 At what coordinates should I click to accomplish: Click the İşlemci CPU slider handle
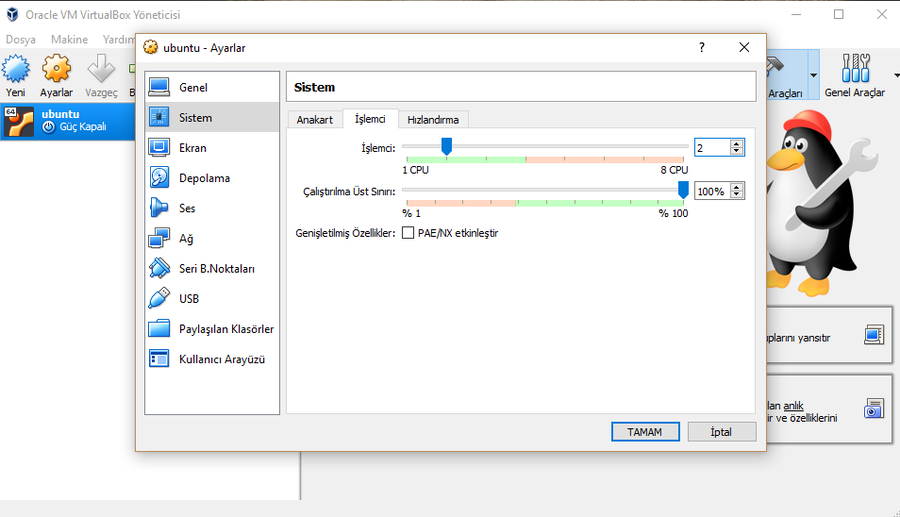(446, 147)
